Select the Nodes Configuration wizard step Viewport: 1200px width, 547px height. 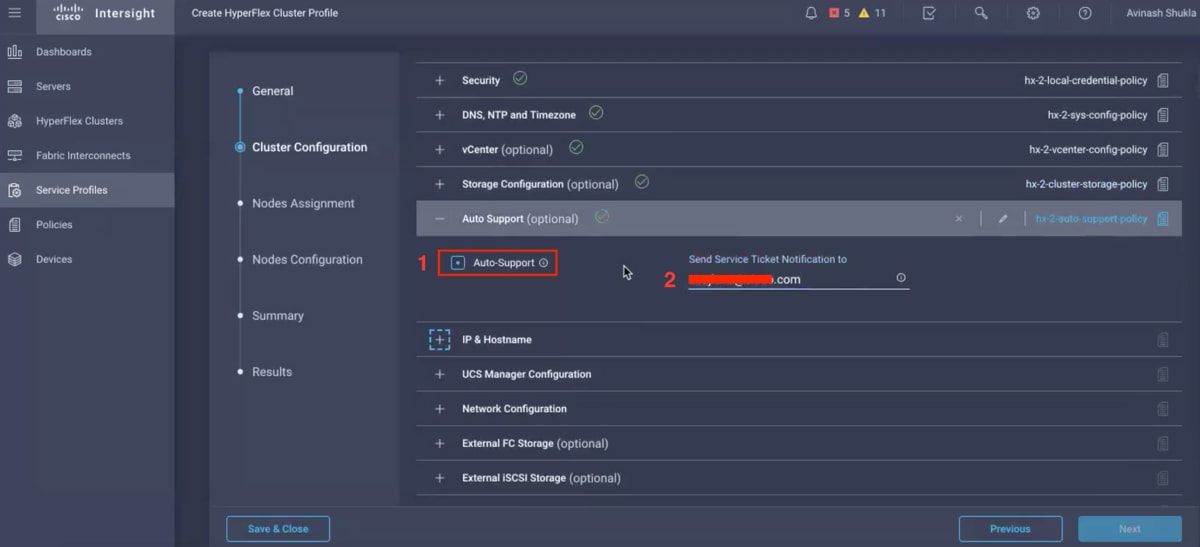tap(307, 259)
